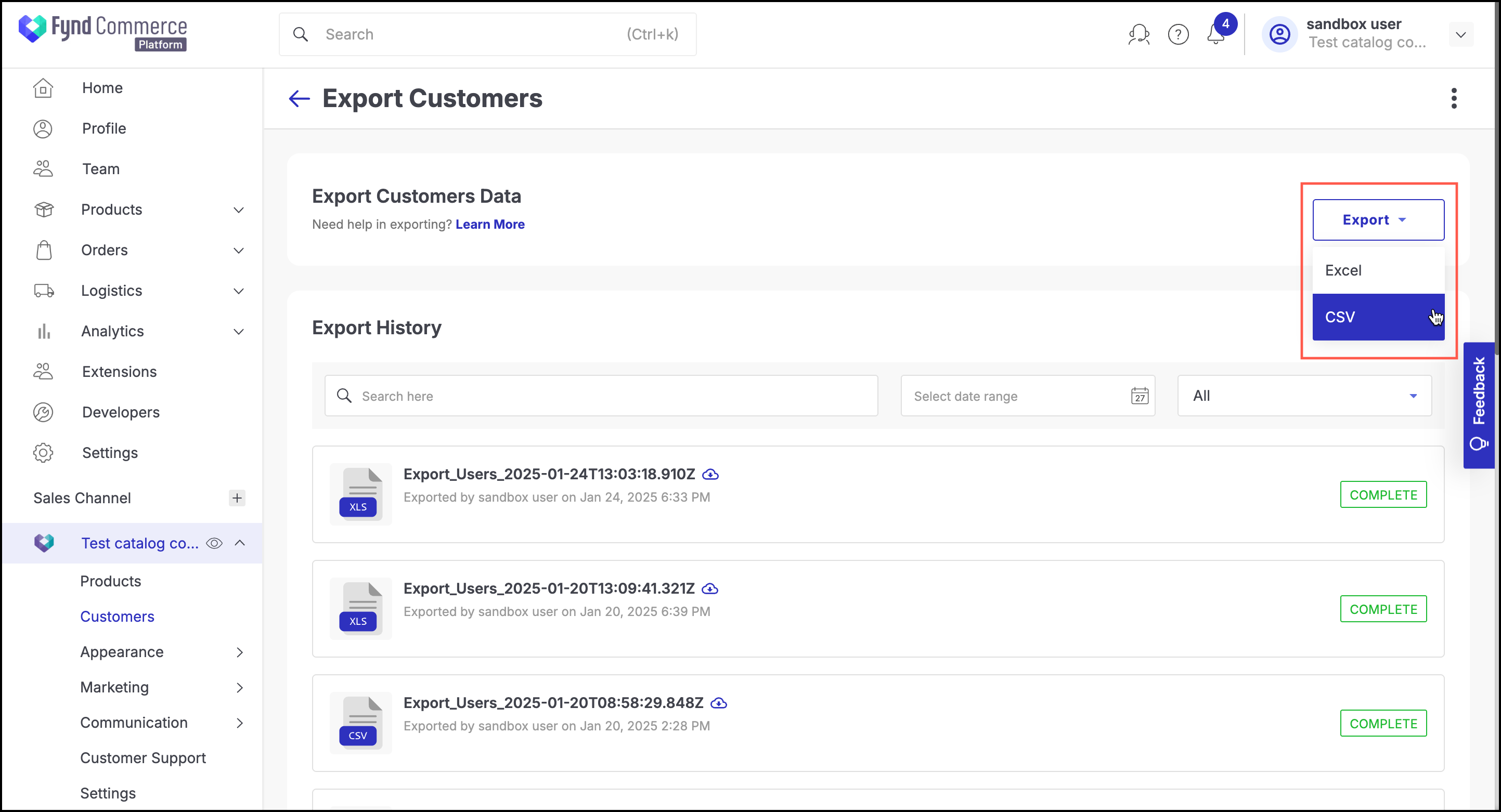Open the All status filter dropdown
Image resolution: width=1501 pixels, height=812 pixels.
[x=1304, y=396]
